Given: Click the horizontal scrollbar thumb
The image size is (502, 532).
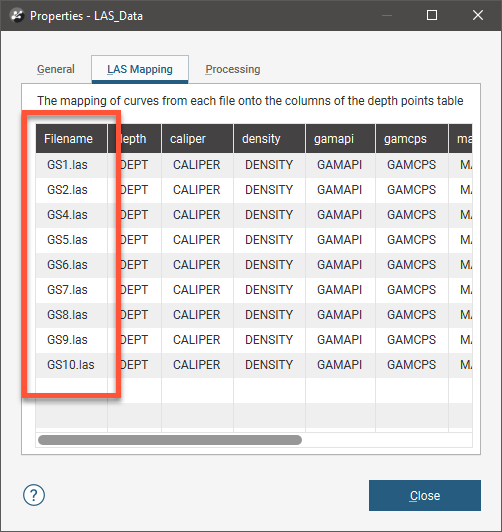Looking at the screenshot, I should click(x=170, y=440).
